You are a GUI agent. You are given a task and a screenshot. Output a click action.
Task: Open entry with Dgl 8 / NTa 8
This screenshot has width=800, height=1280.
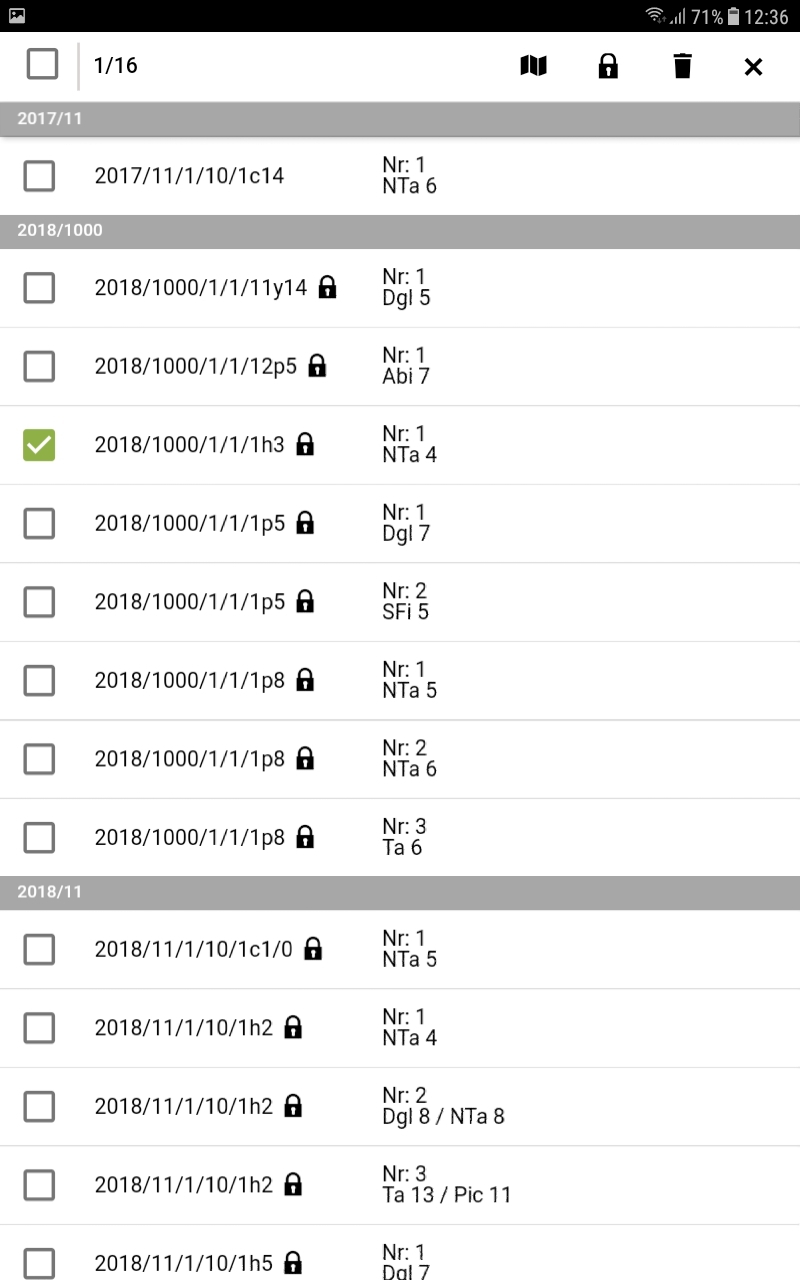click(443, 1106)
